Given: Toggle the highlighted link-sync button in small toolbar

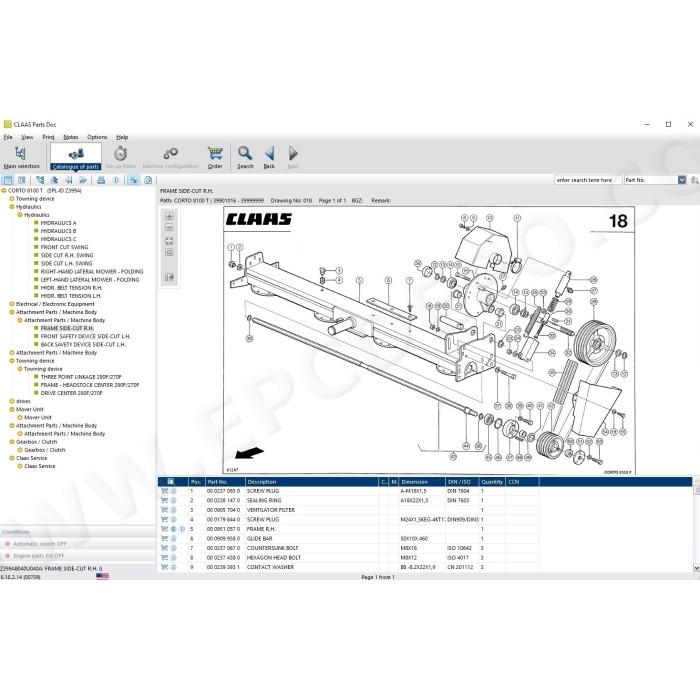Looking at the screenshot, I should pos(133,180).
